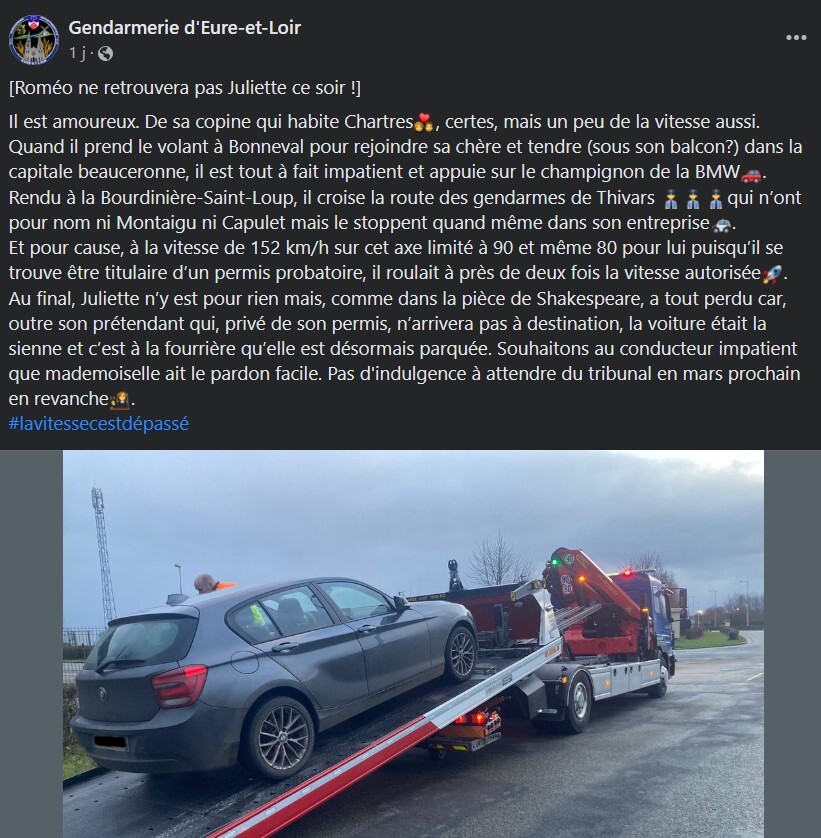Click the first gendarme emoji after Thivars
The image size is (821, 838).
670,199
